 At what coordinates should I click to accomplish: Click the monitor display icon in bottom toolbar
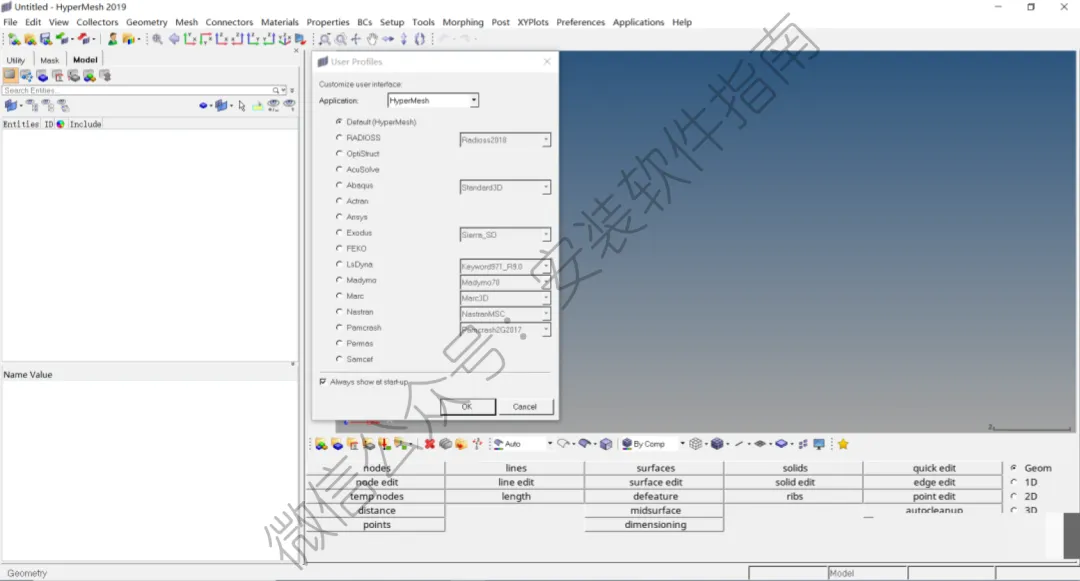[819, 444]
